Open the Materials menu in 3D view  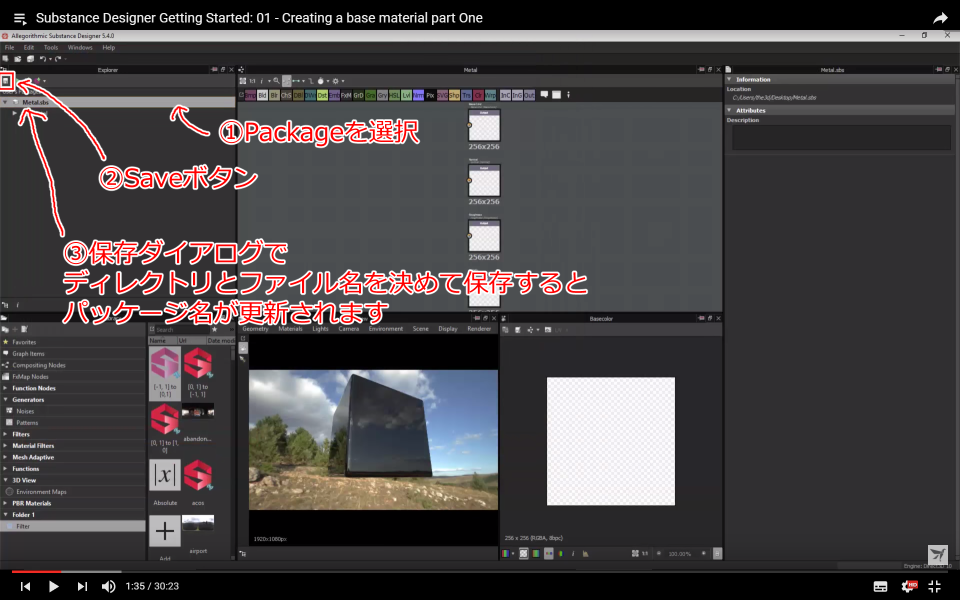tap(290, 329)
